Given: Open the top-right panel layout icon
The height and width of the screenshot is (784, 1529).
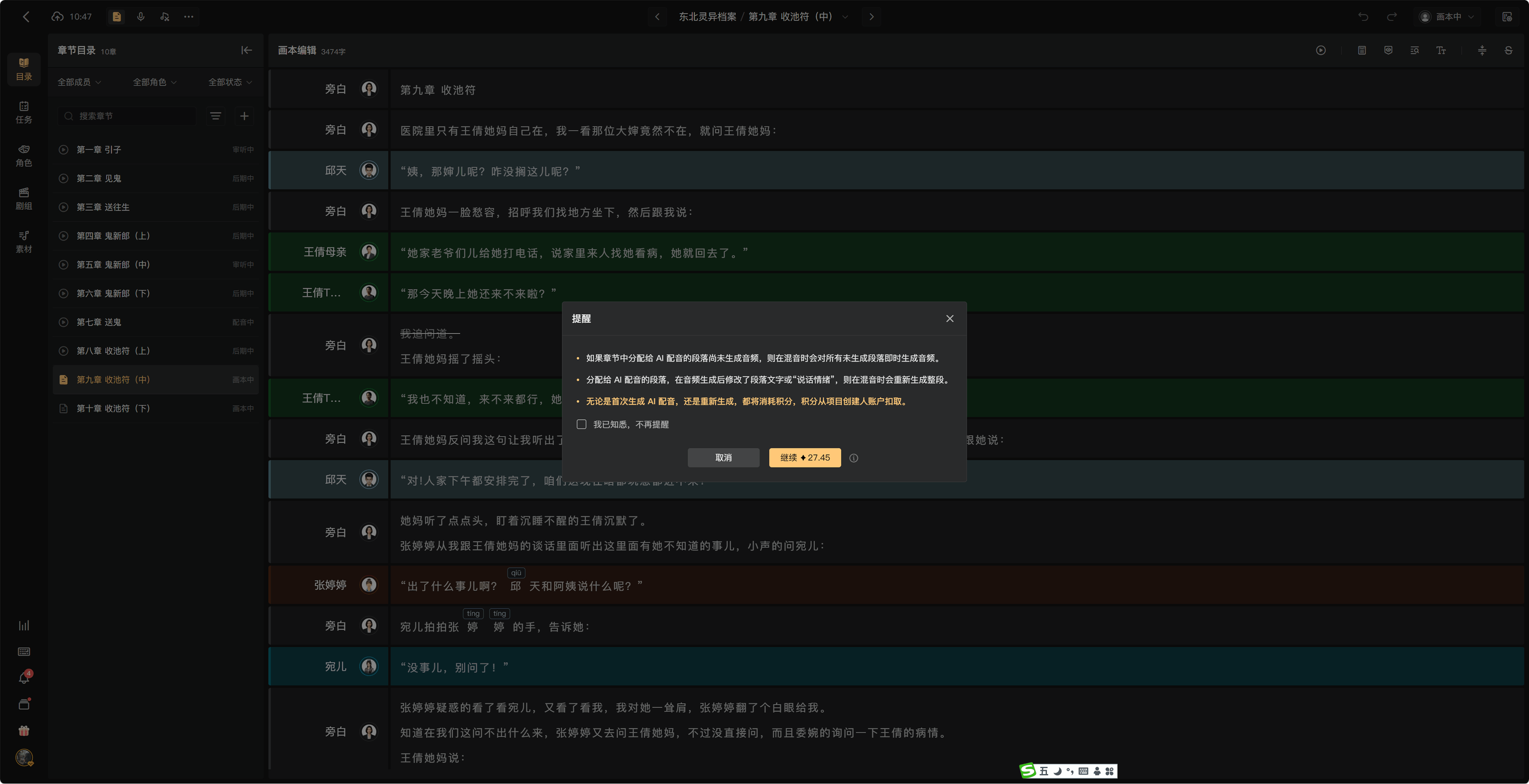Looking at the screenshot, I should 1507,17.
